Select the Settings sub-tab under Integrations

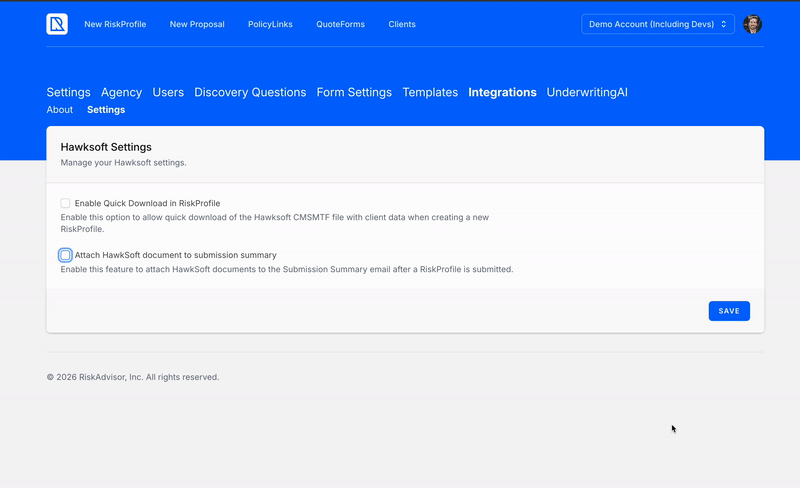(106, 110)
